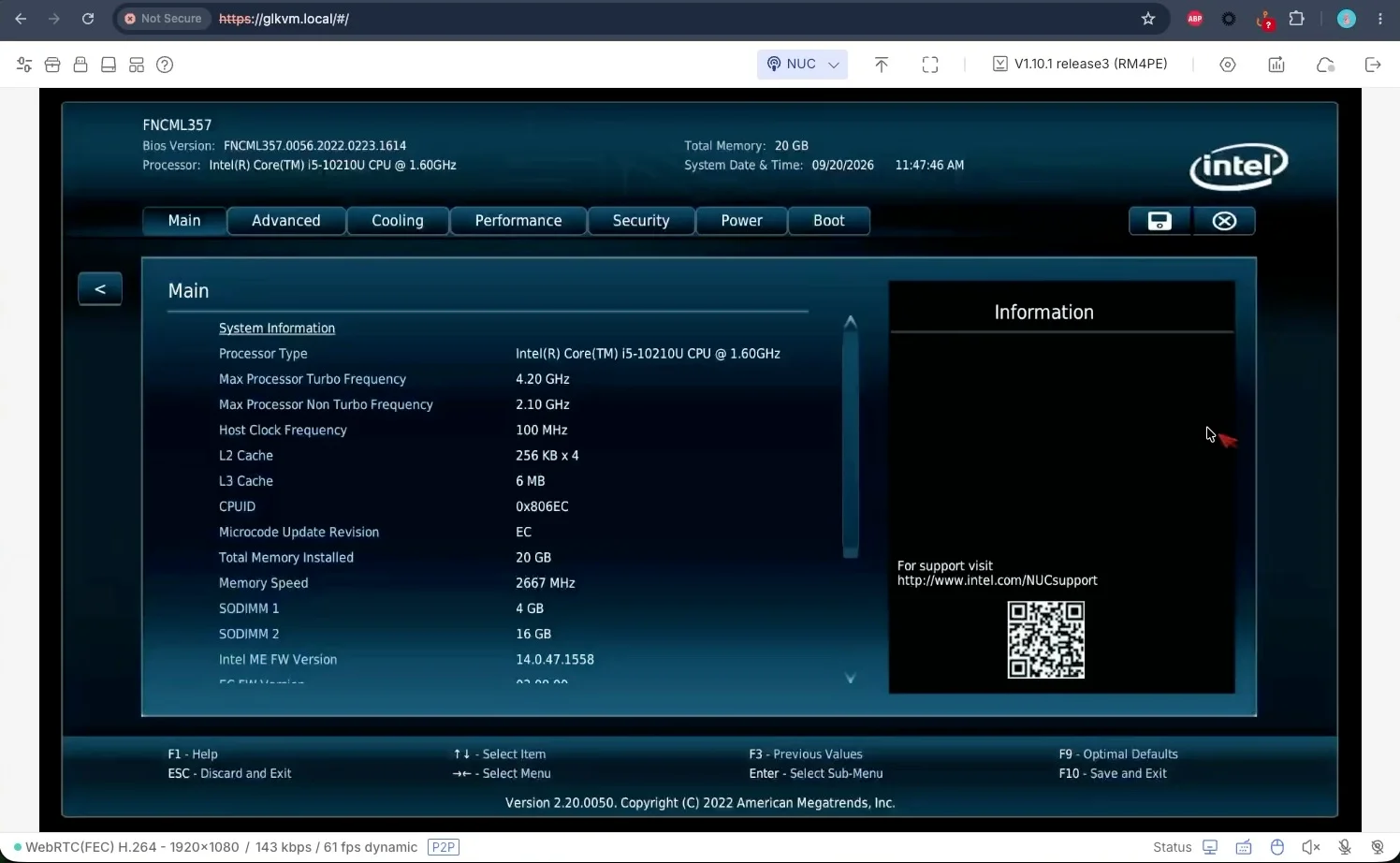Click the bar chart statistics icon
Screen dimensions: 1400x863
pyautogui.click(x=1276, y=65)
